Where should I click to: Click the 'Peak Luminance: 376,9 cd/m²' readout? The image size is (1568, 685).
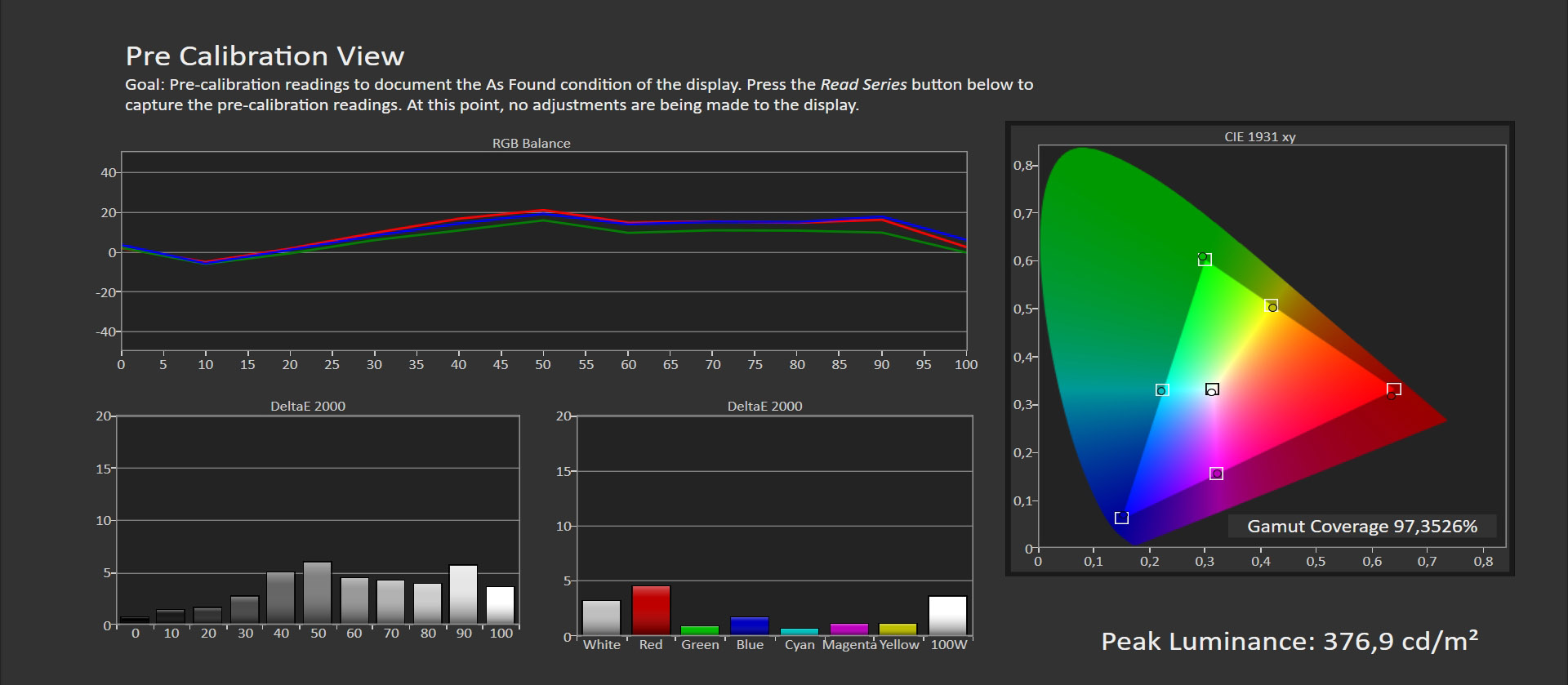click(1290, 641)
